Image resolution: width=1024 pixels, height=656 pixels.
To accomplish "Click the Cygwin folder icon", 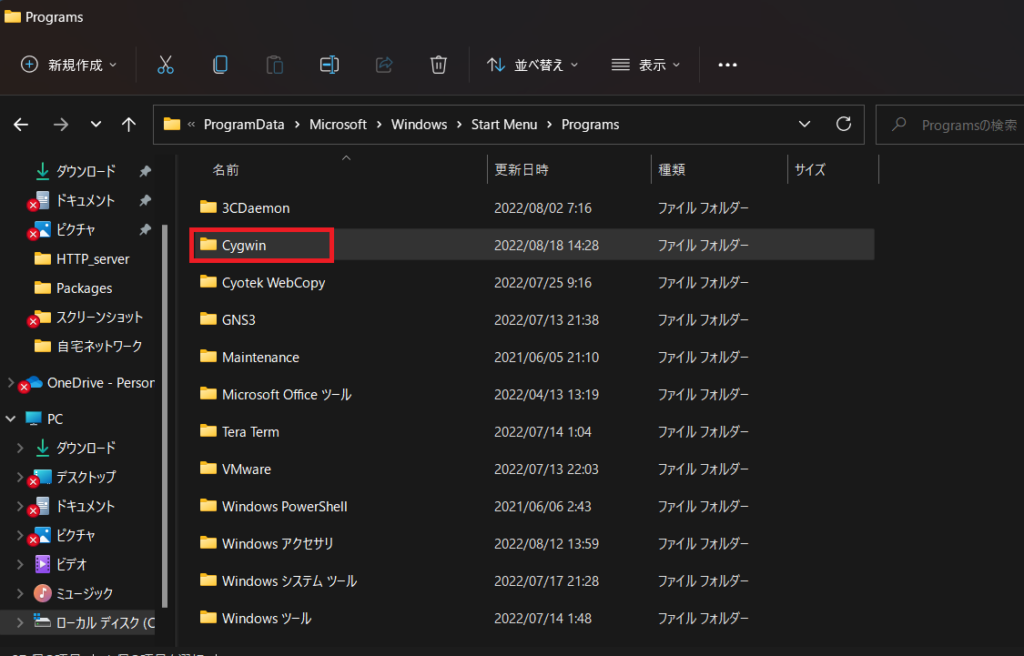I will [x=208, y=244].
